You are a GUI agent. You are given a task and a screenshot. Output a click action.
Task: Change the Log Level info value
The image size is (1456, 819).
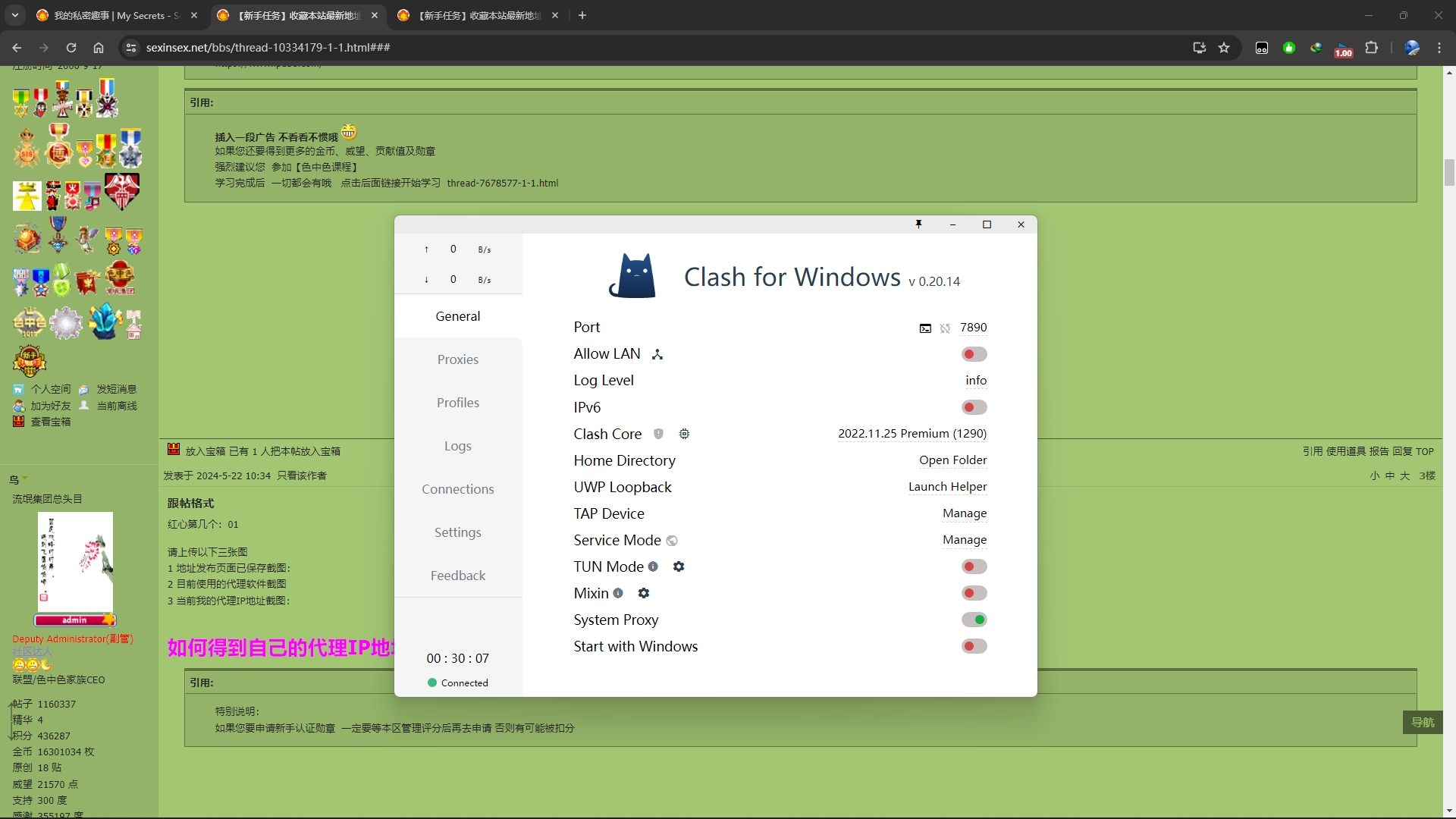click(x=976, y=381)
